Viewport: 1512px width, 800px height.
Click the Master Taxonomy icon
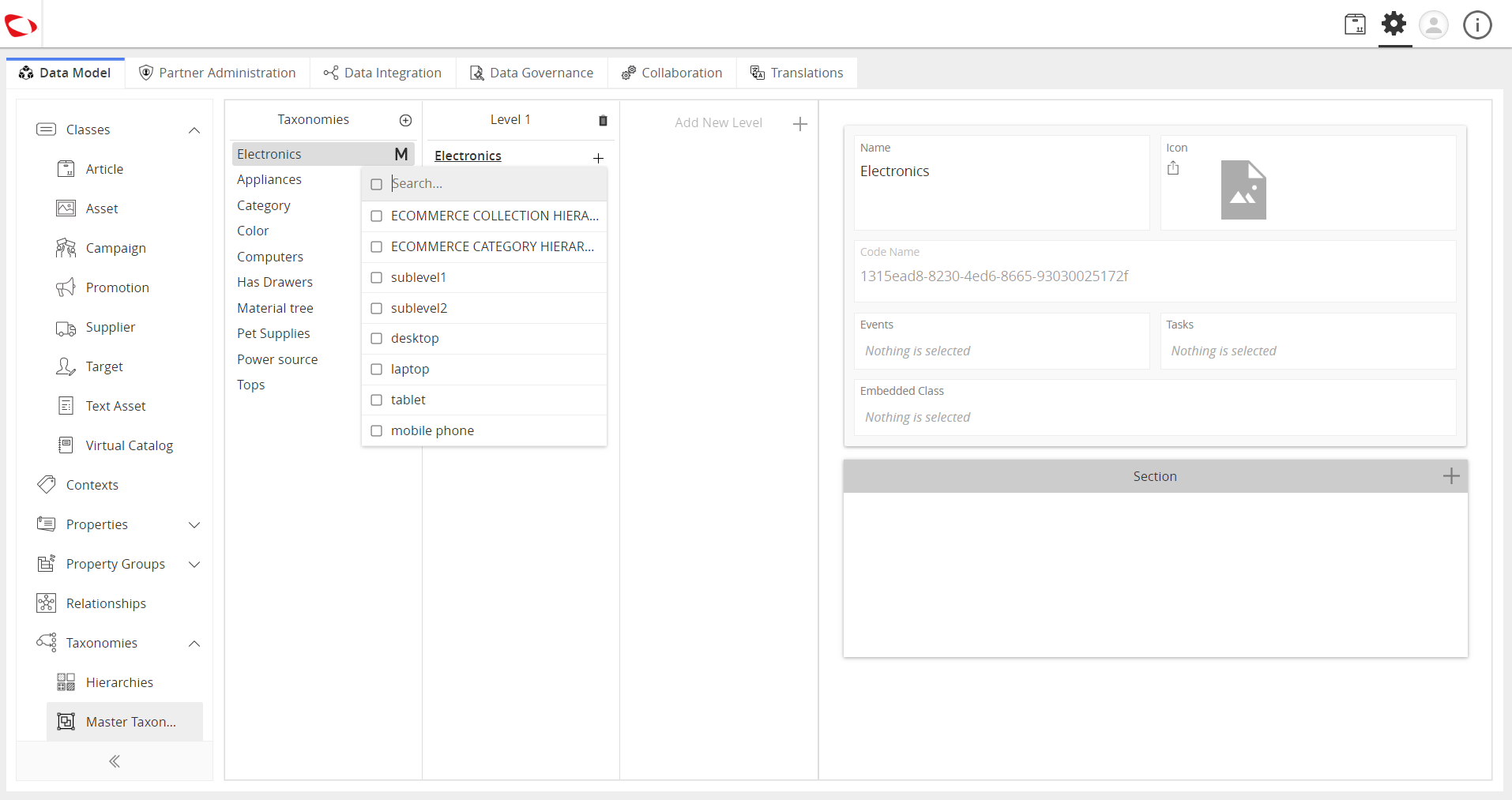pos(66,722)
